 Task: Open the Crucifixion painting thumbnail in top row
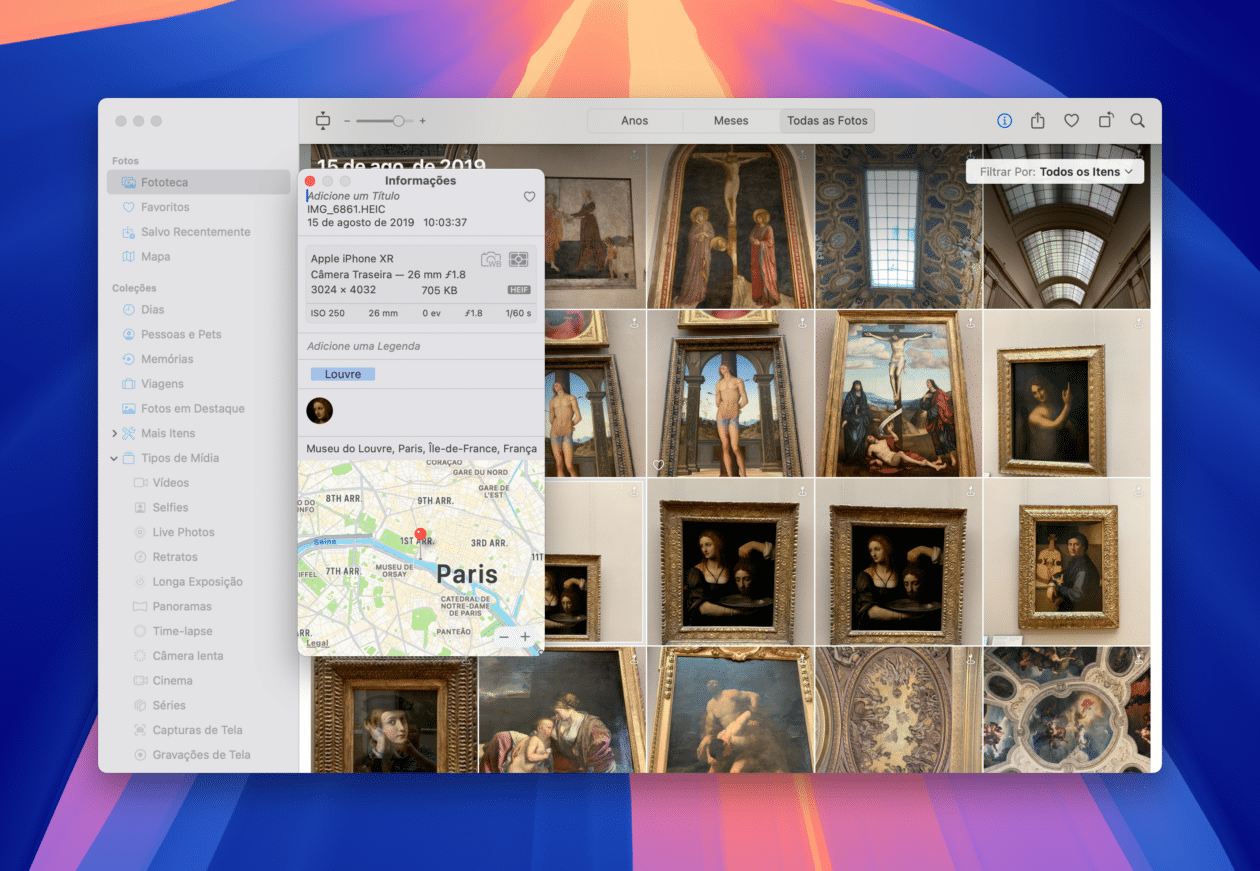730,226
